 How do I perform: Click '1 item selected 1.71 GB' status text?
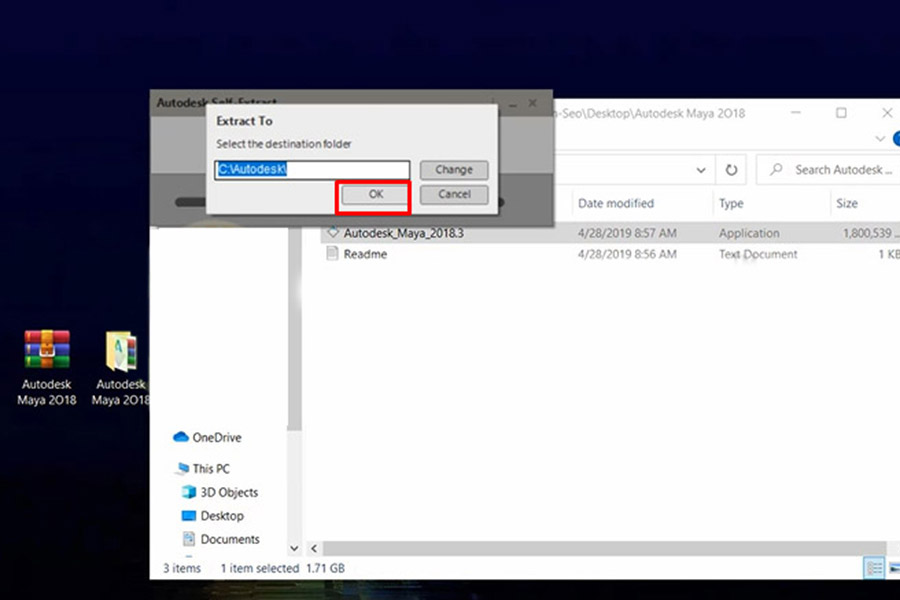(282, 568)
